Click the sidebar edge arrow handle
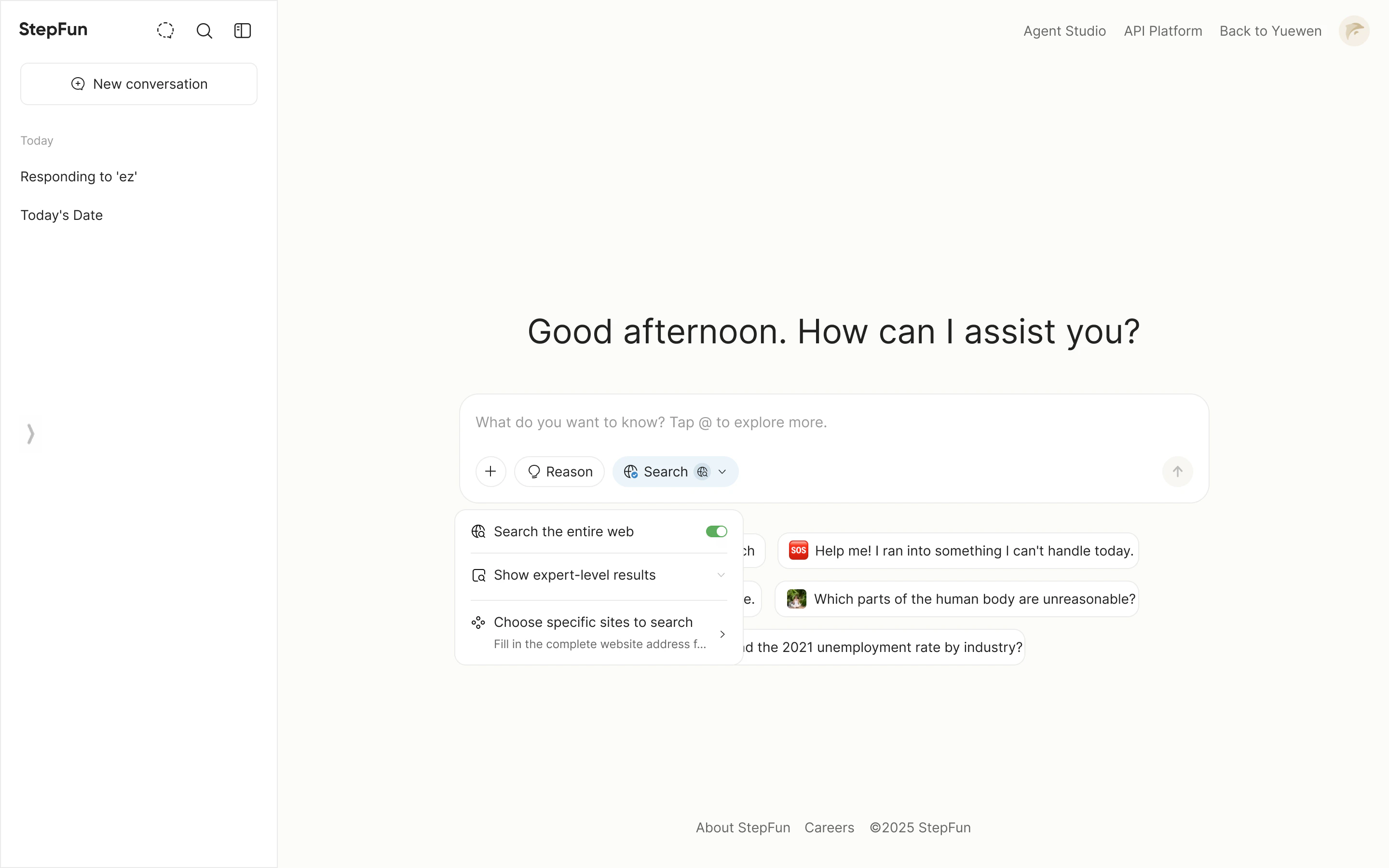Screen dimensions: 1389x868 pos(30,434)
